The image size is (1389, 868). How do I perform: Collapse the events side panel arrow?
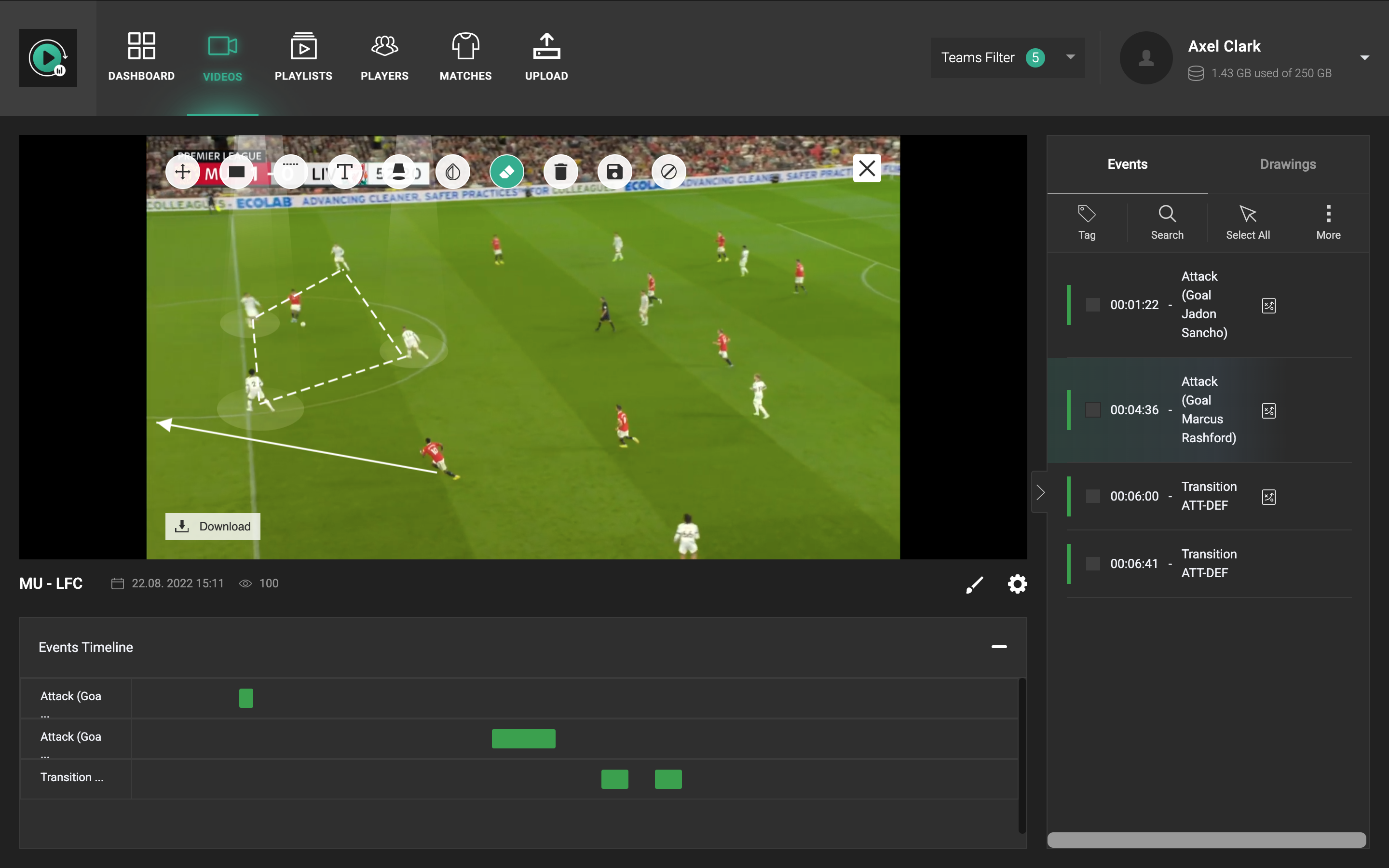(1040, 492)
